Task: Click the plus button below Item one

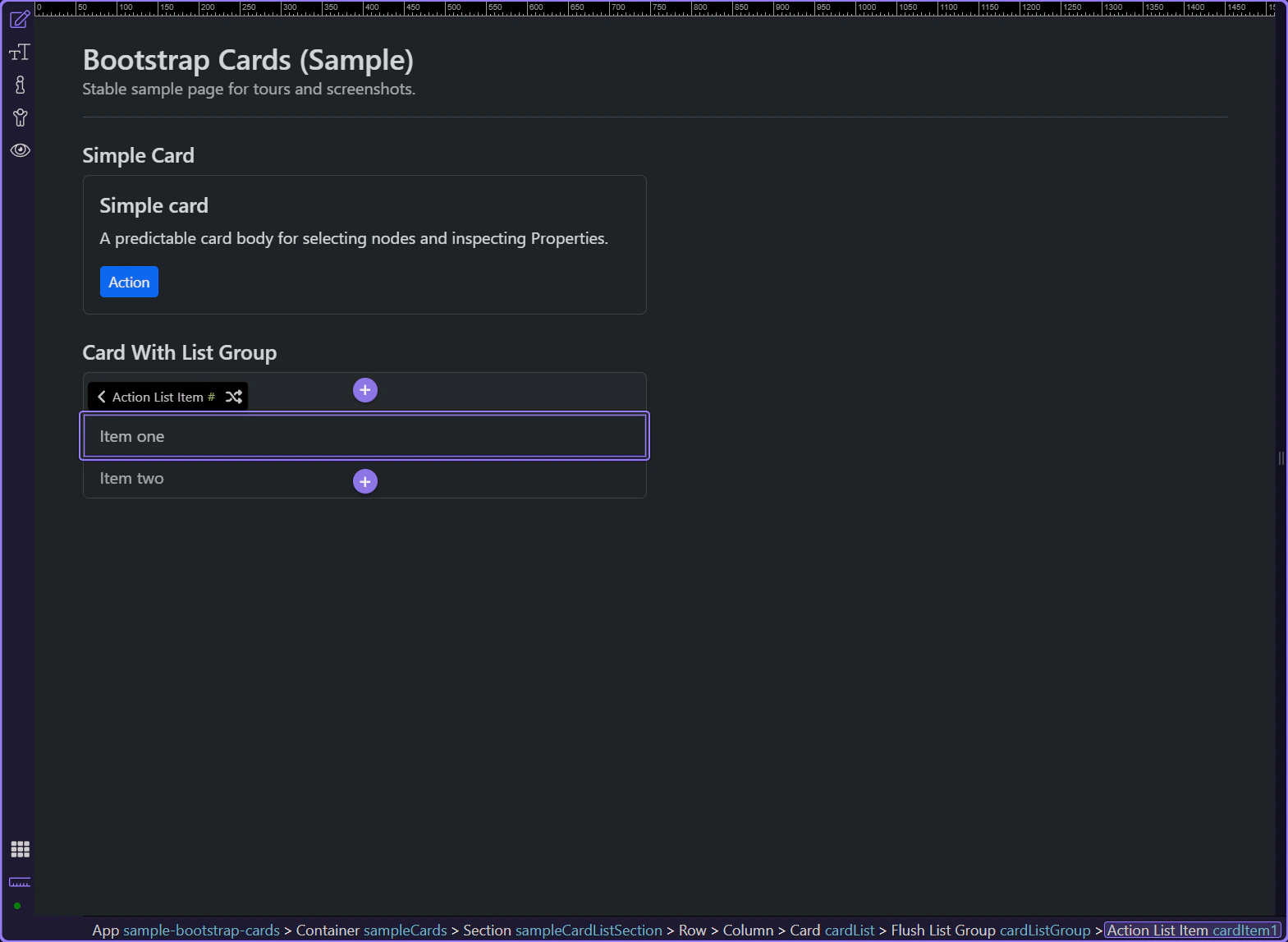Action: coord(365,481)
